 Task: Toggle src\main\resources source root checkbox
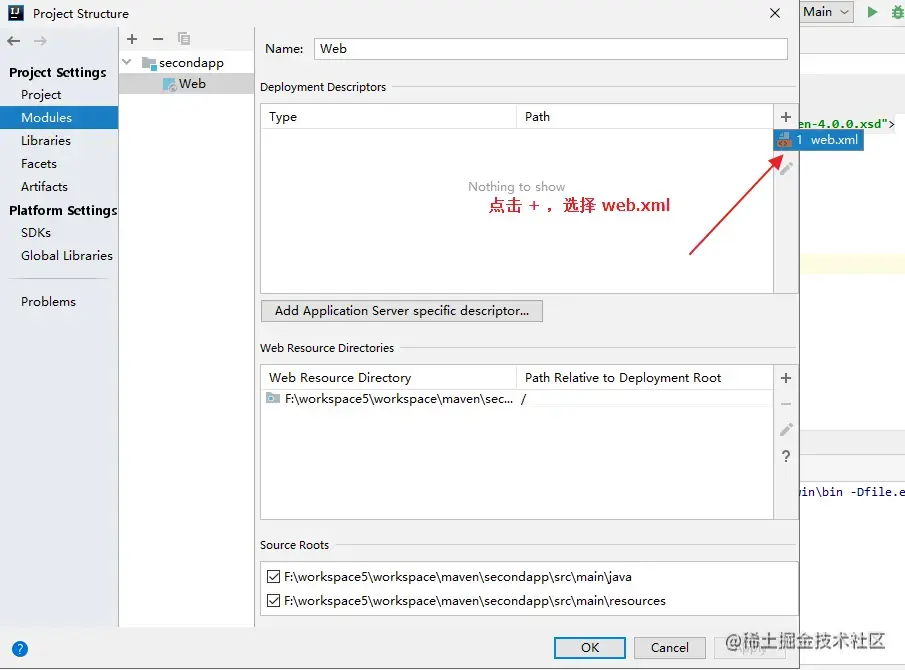coord(274,601)
